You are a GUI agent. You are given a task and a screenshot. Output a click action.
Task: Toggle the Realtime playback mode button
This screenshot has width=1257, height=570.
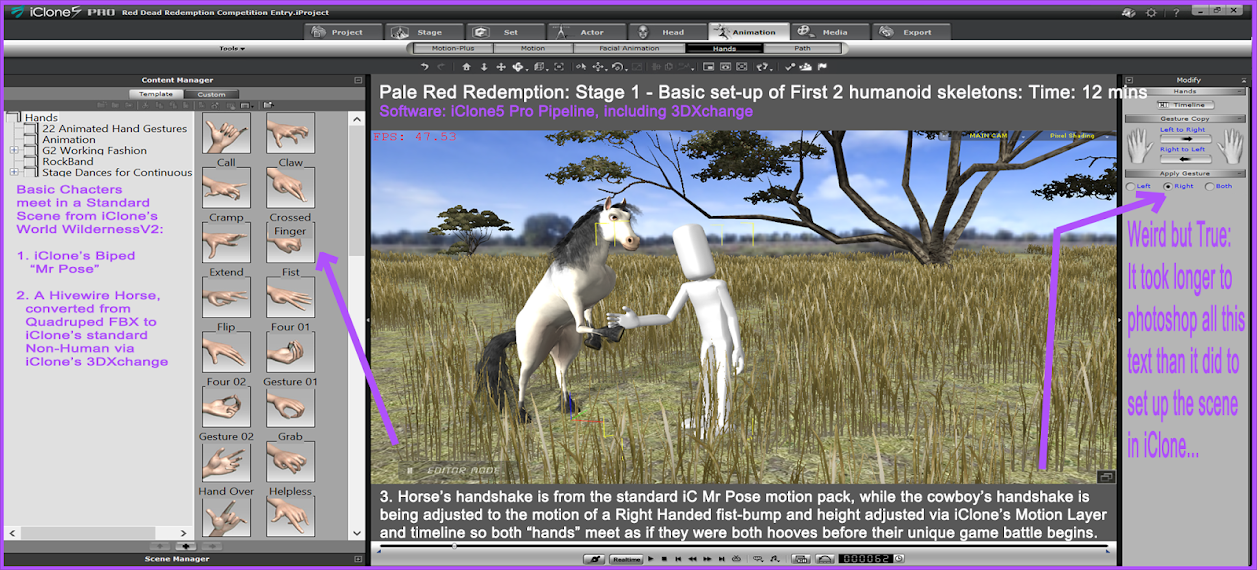click(626, 559)
